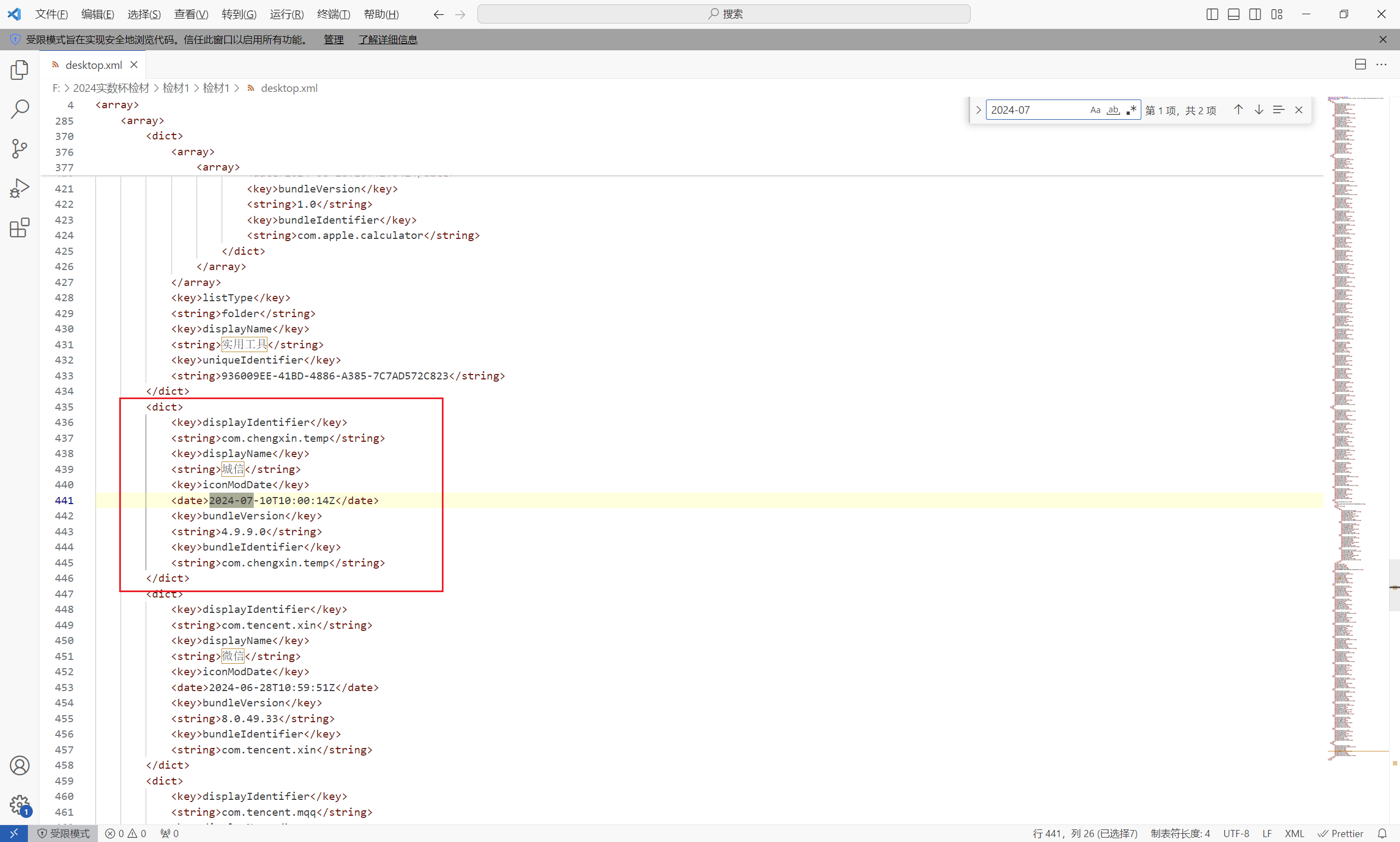This screenshot has width=1400, height=842.
Task: Click the first 检材1 breadcrumb
Action: (x=176, y=88)
